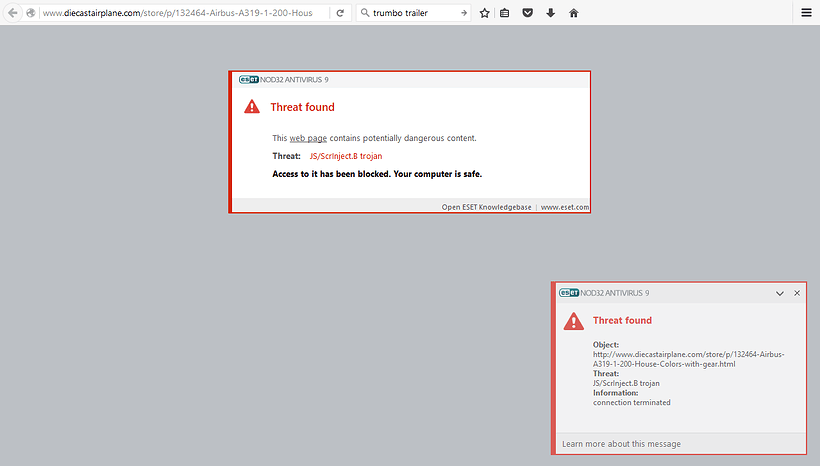Click the object URL text in notification

point(688,359)
